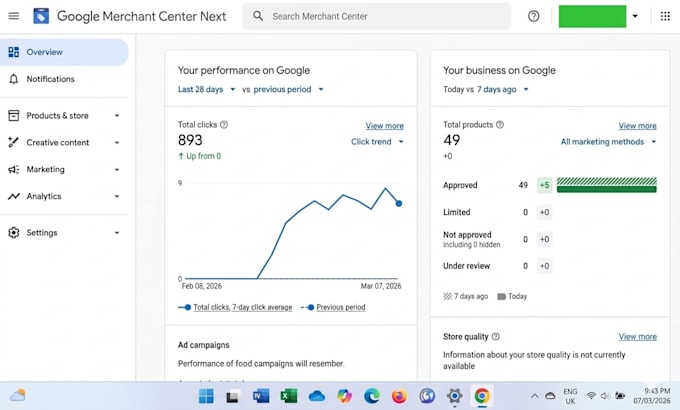Click the Store quality info icon
Screen dimensions: 680x410
[x=496, y=336]
